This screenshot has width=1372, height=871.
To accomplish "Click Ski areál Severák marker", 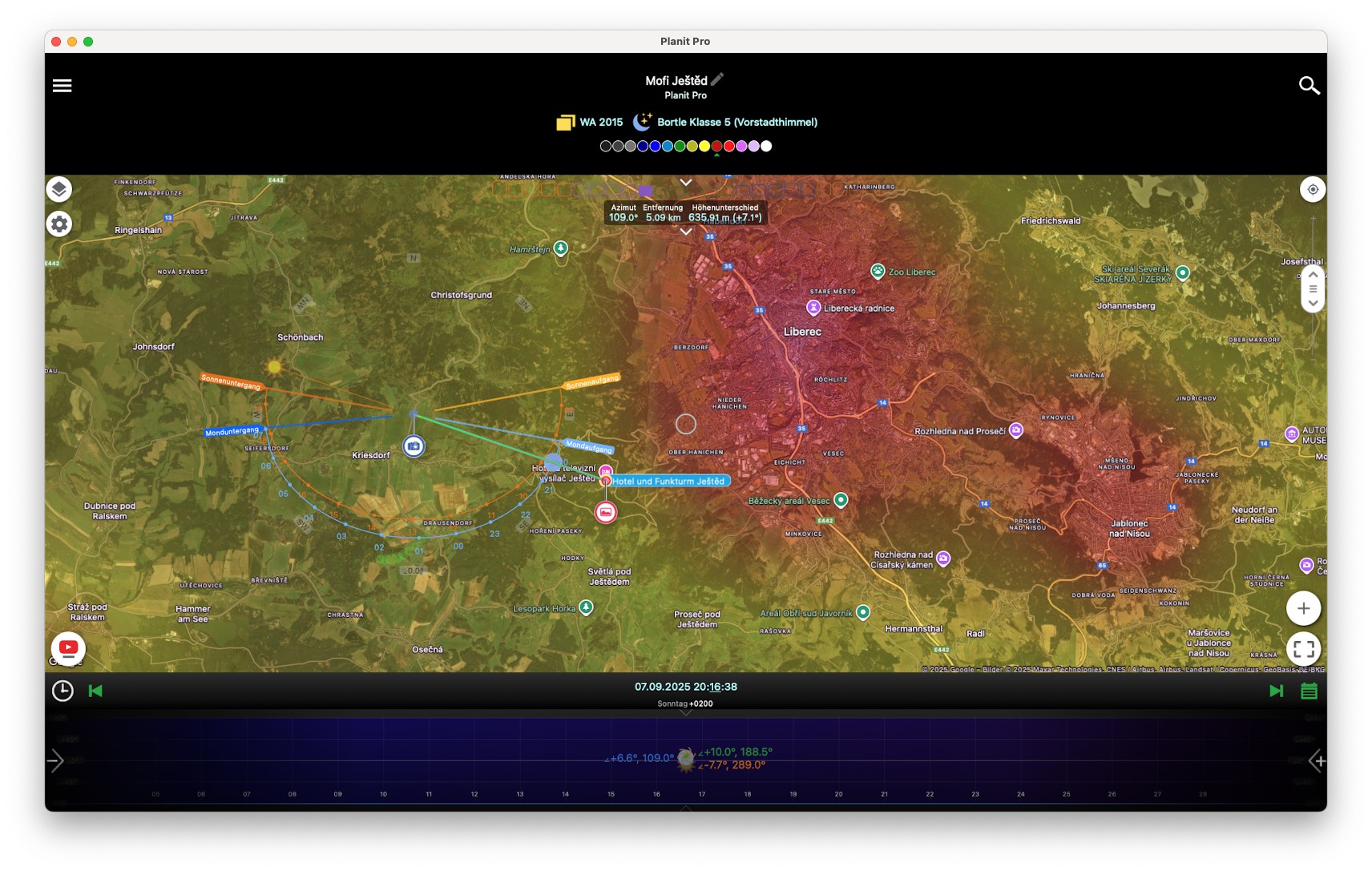I will click(x=1183, y=273).
